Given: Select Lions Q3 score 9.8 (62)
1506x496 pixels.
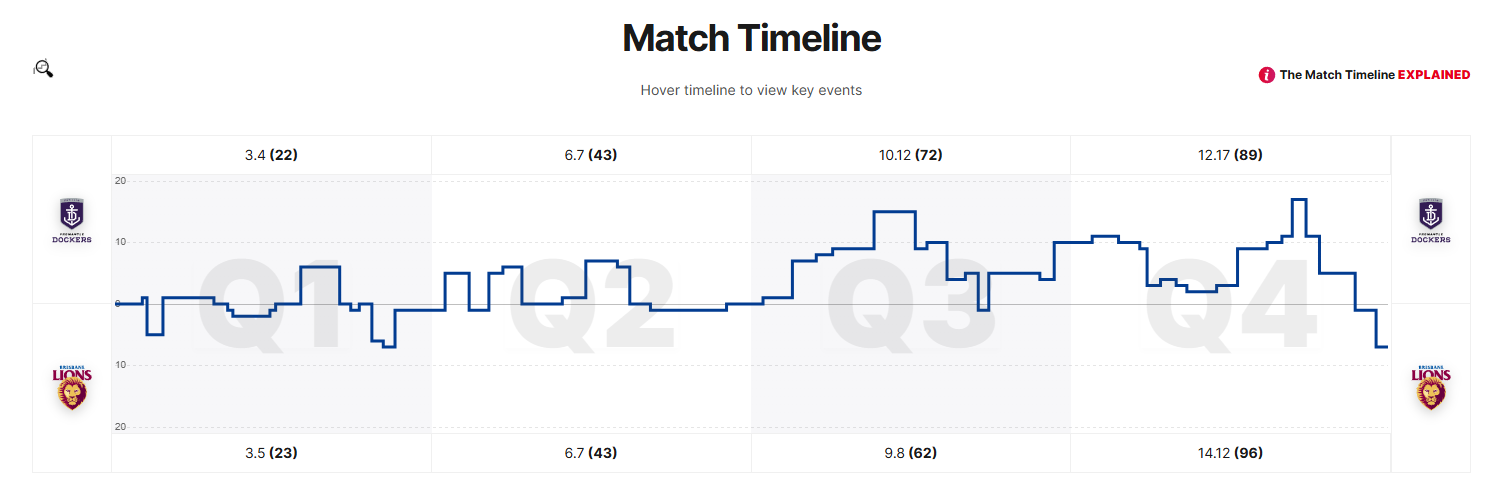Looking at the screenshot, I should [x=910, y=453].
